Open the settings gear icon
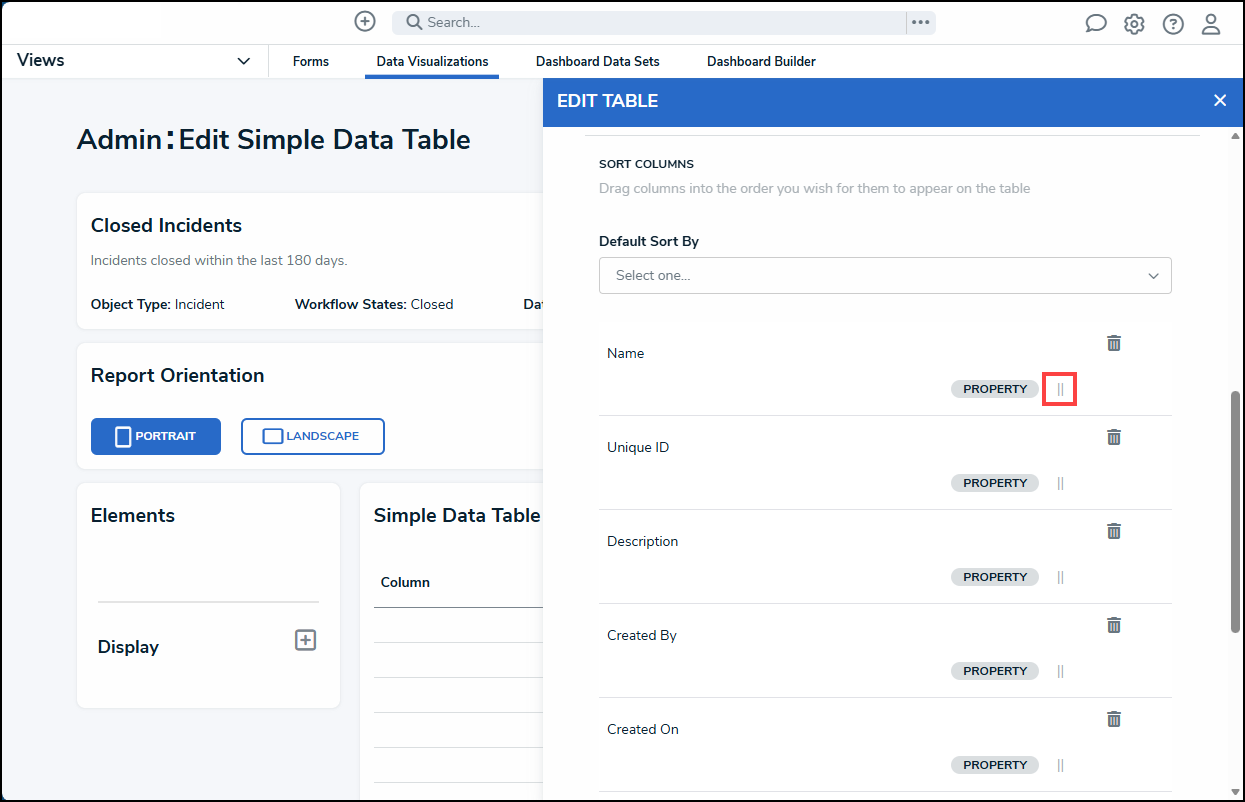Screen dimensions: 1245x802 coord(1134,24)
